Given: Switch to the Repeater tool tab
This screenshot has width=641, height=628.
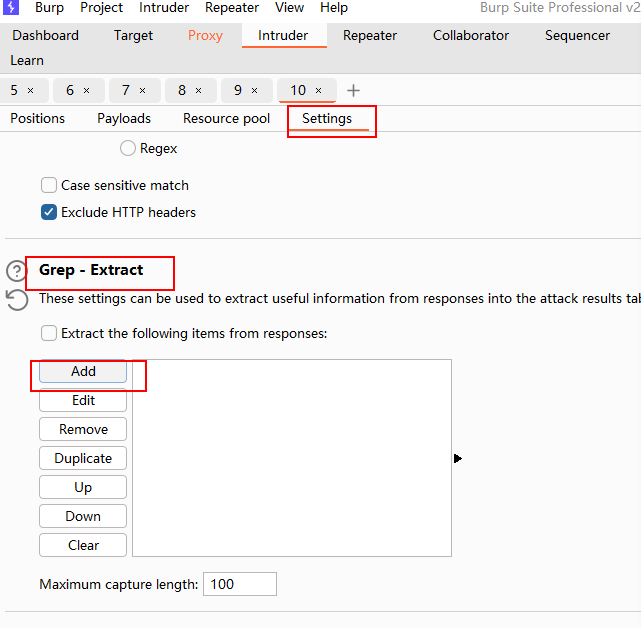Looking at the screenshot, I should (370, 35).
